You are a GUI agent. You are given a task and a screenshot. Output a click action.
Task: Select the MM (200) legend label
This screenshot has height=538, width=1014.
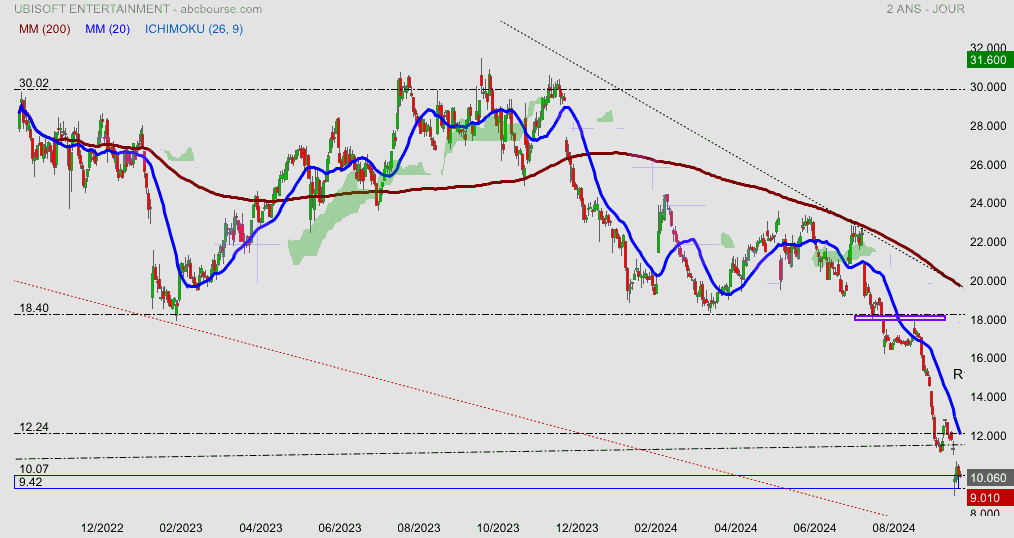click(x=45, y=29)
